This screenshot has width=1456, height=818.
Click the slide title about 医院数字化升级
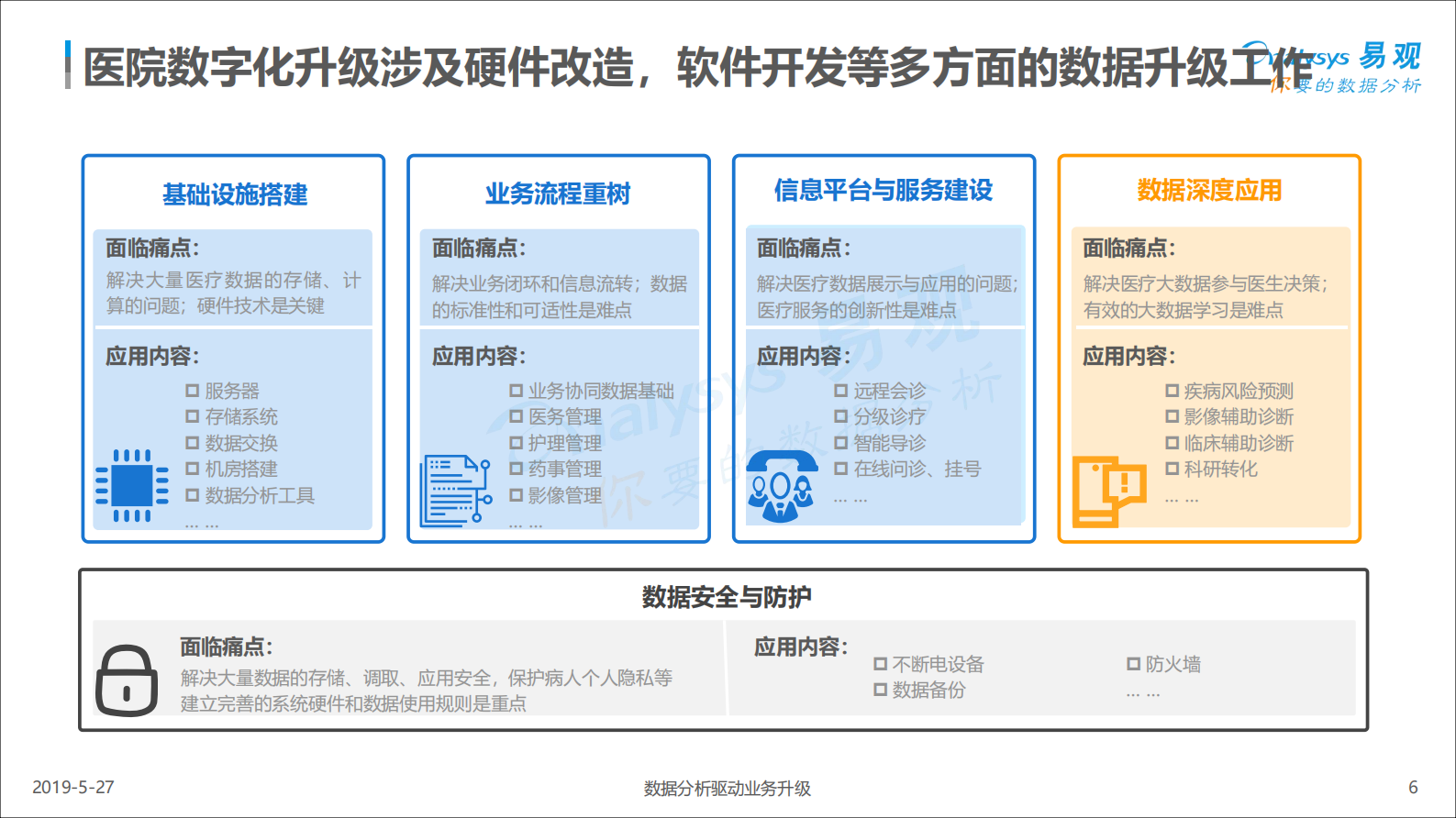697,67
